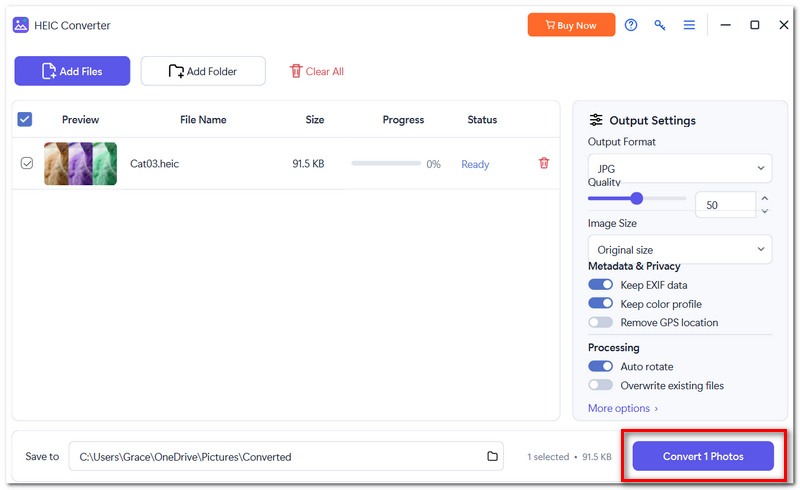Click the HEIC Converter app logo
This screenshot has width=800, height=490.
(20, 25)
